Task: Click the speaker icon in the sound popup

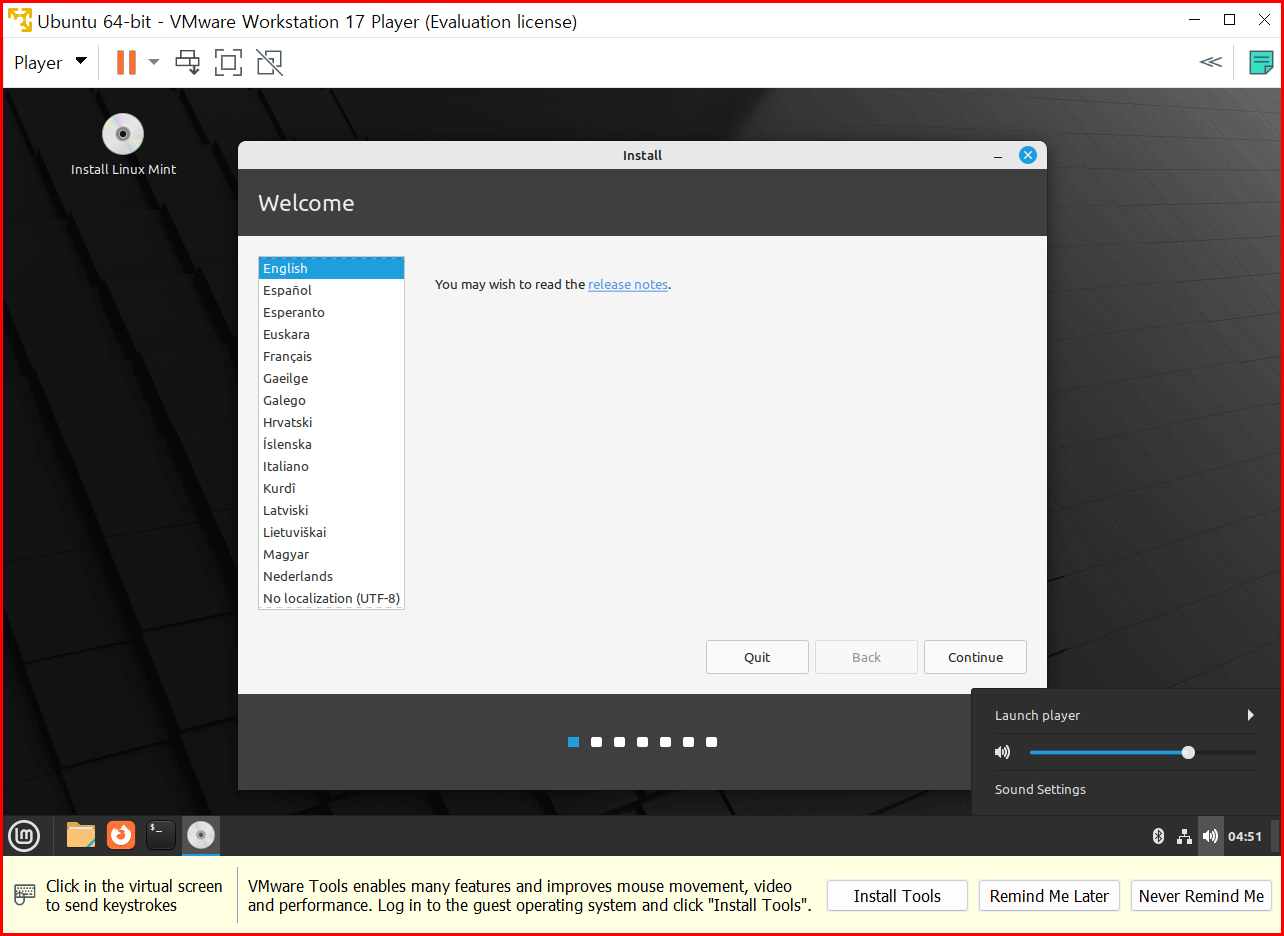Action: (x=1003, y=752)
